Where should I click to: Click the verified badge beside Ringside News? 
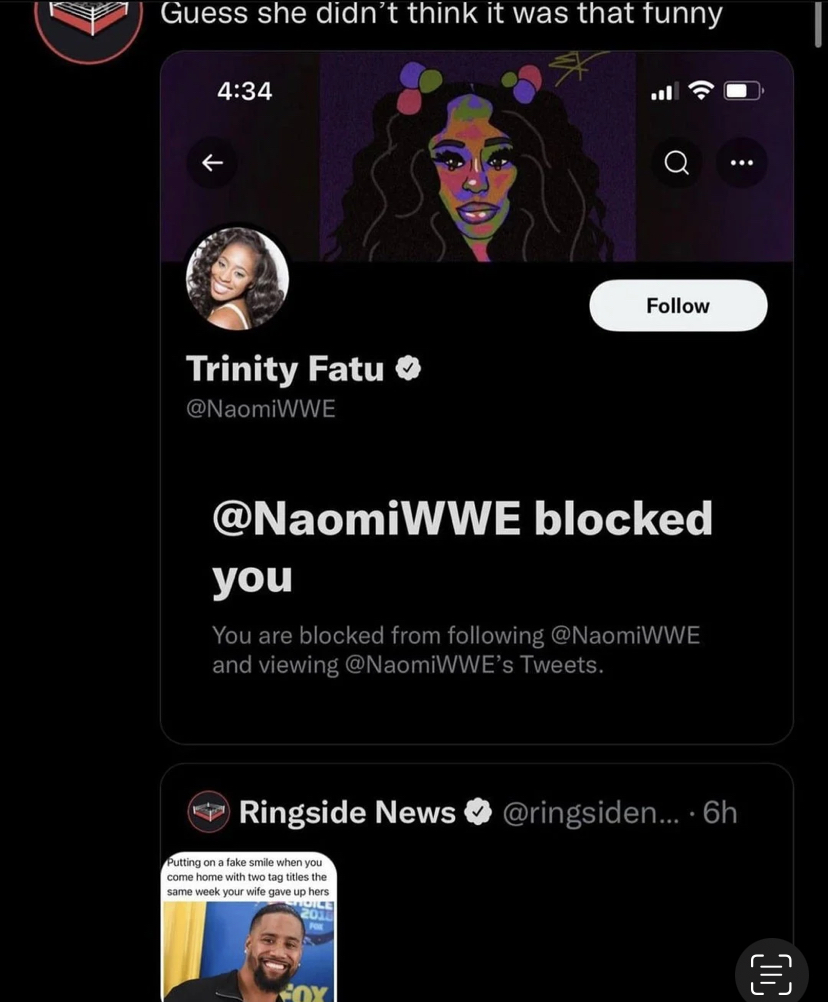click(x=479, y=812)
